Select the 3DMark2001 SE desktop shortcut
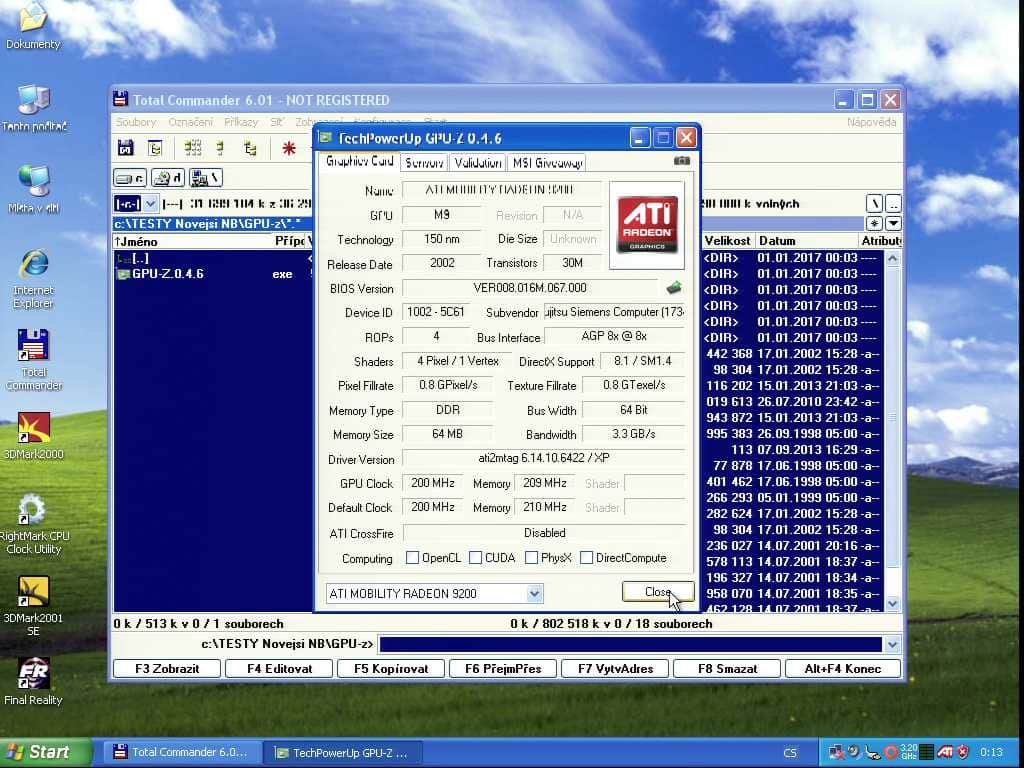1024x768 pixels. 33,607
